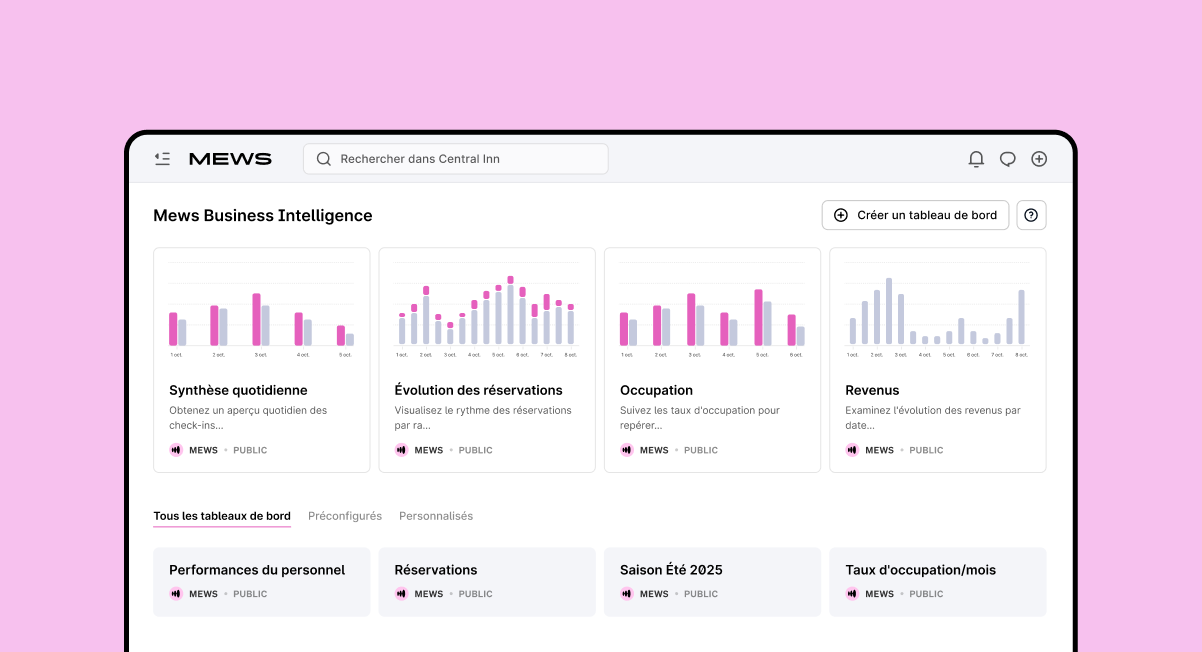Open the Taux d'occupation/mois dashboard
This screenshot has width=1202, height=652.
[920, 570]
